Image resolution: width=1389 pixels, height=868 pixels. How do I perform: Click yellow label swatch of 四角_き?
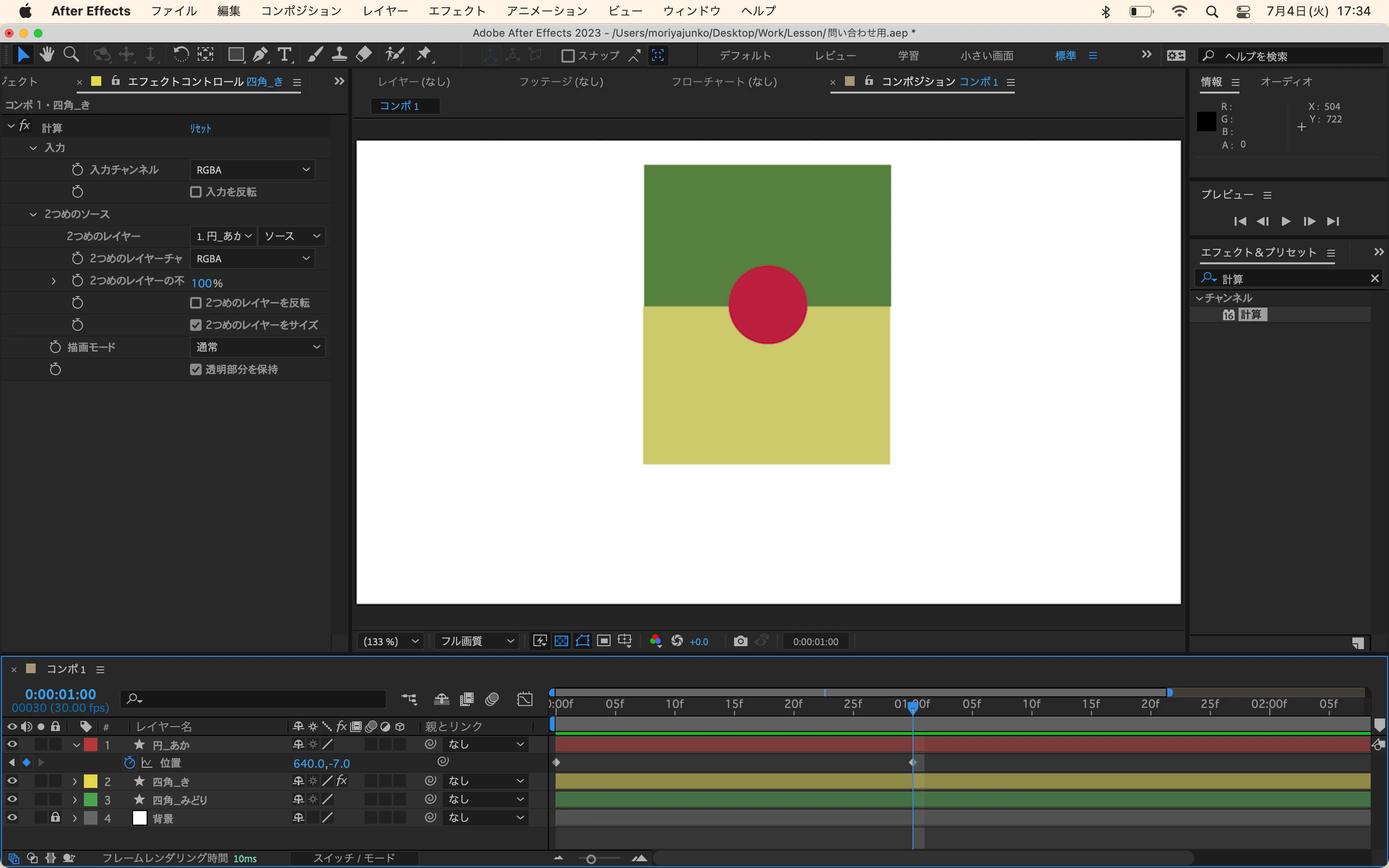[x=91, y=781]
